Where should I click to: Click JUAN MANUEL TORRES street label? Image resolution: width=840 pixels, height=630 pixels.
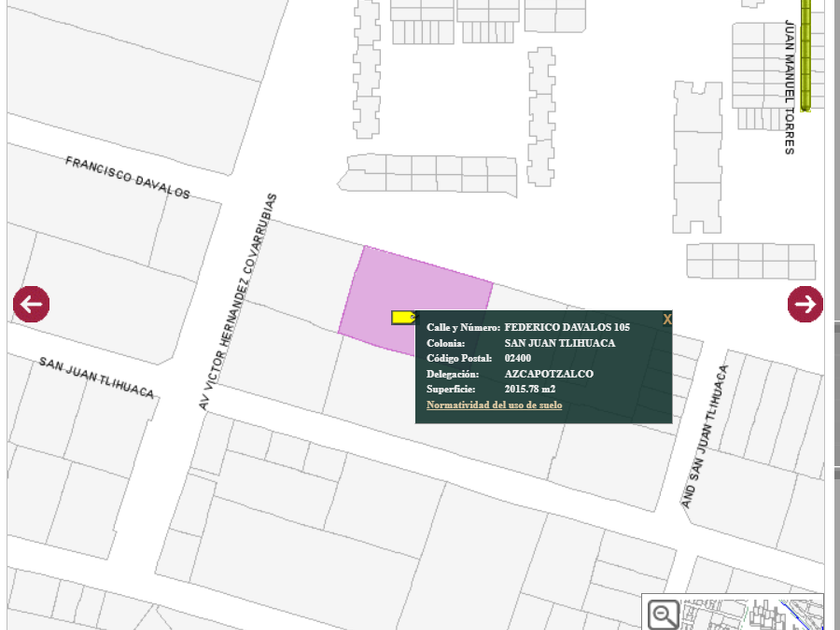(x=789, y=87)
